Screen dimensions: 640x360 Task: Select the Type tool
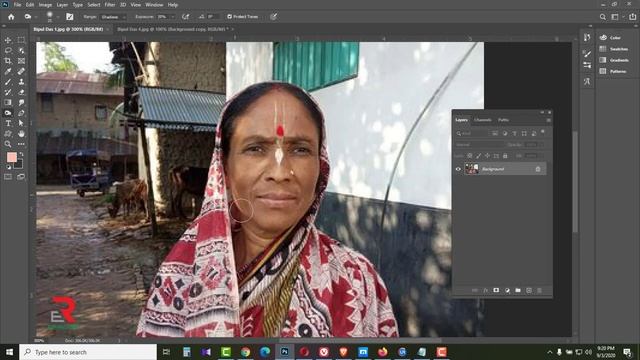point(8,123)
